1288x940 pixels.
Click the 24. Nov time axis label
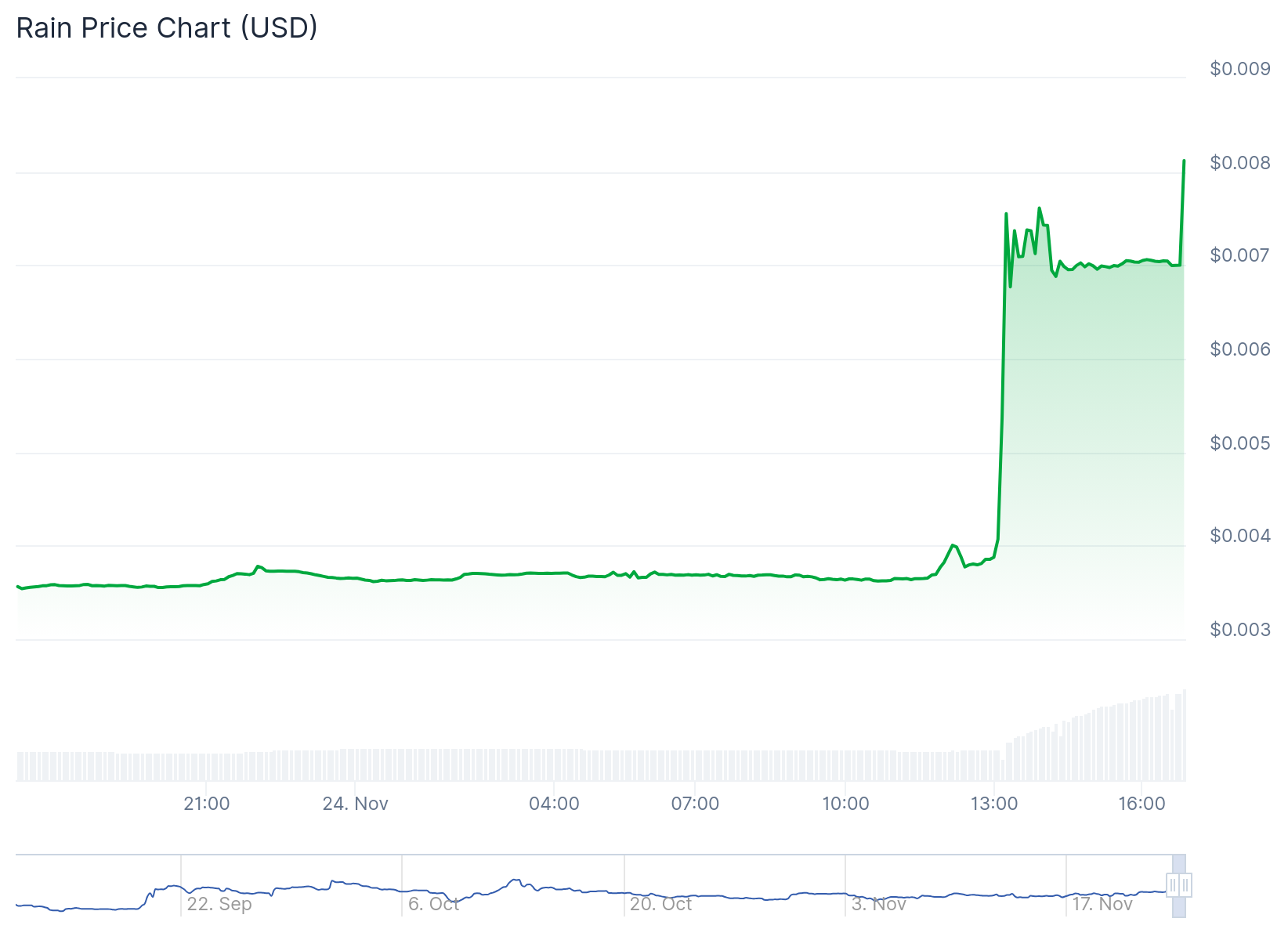[356, 804]
